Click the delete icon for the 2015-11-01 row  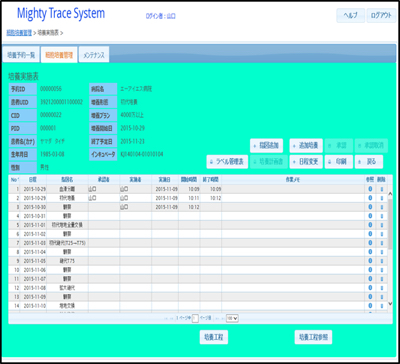pyautogui.click(x=382, y=225)
